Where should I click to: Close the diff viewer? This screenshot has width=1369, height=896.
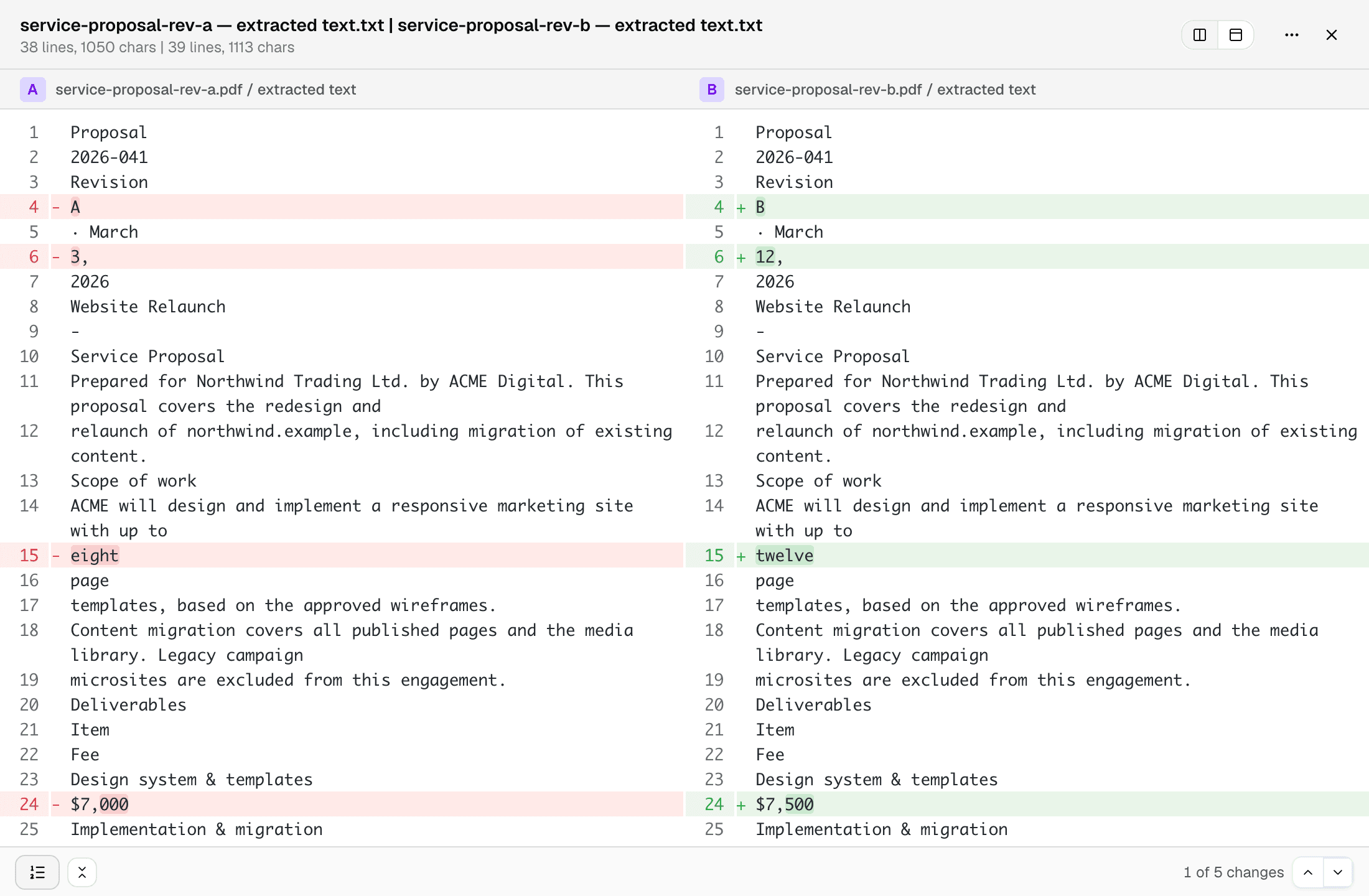pyautogui.click(x=1332, y=35)
